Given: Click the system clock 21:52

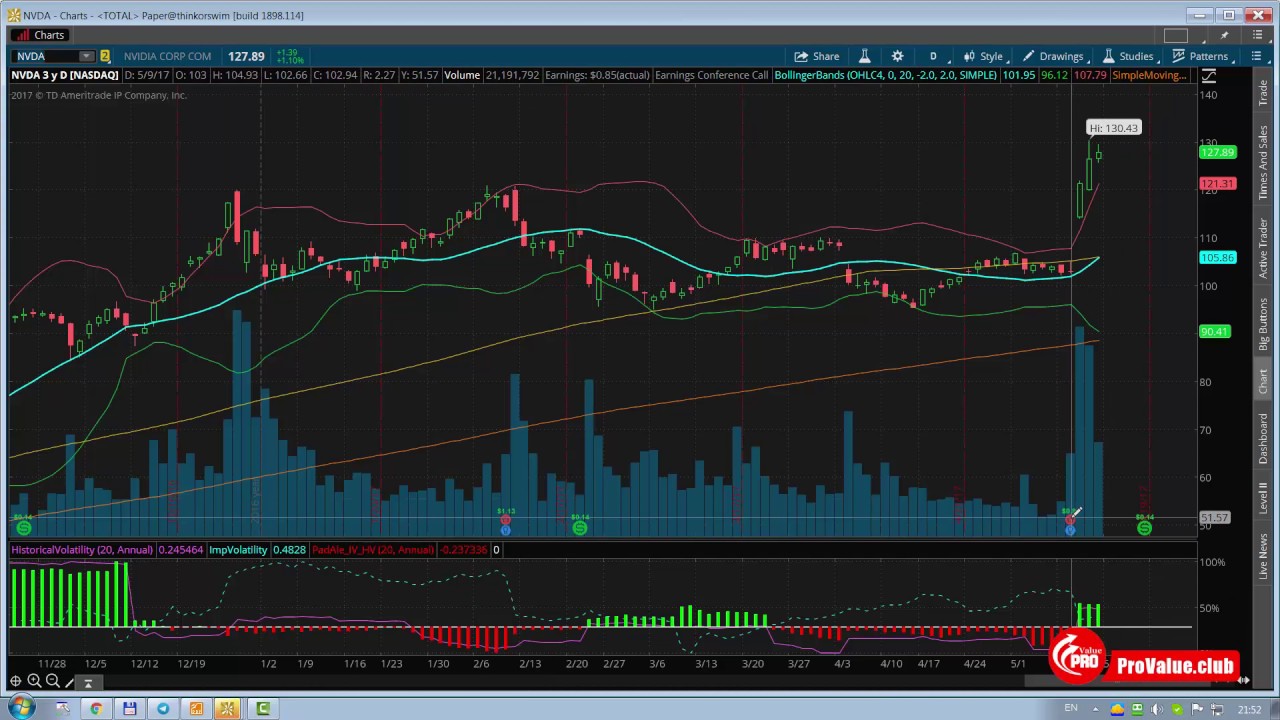Looking at the screenshot, I should (x=1249, y=709).
